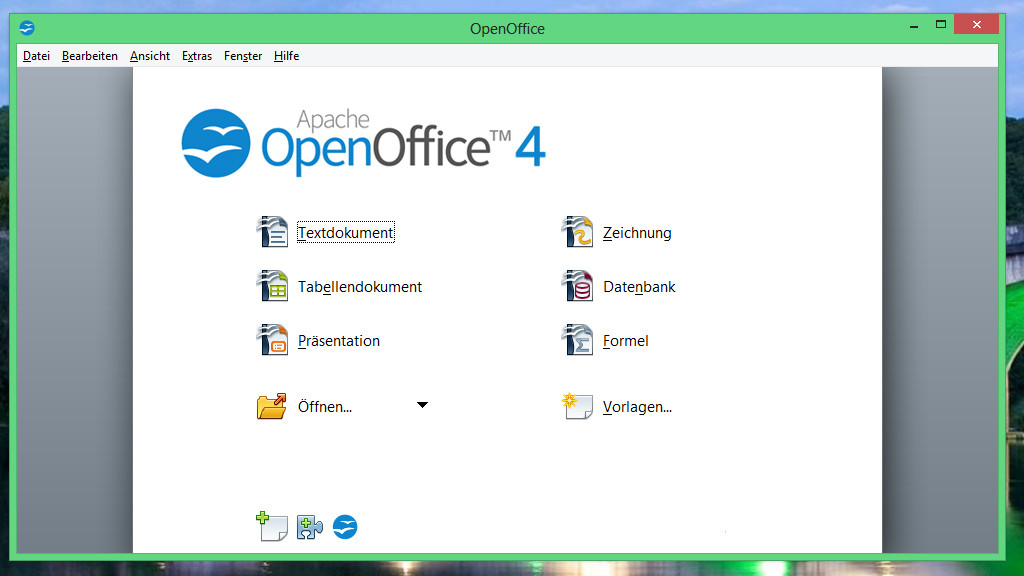1024x576 pixels.
Task: Click the Zeichnung drawing icon
Action: (577, 232)
